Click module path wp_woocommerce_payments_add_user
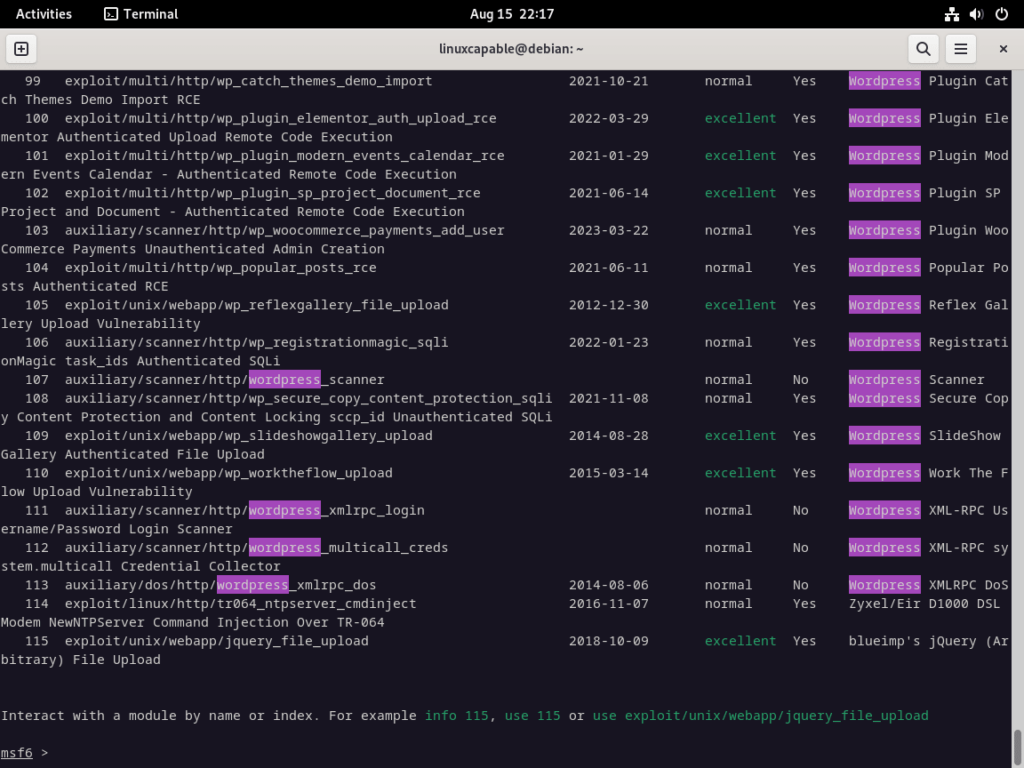Image resolution: width=1024 pixels, height=768 pixels. coord(284,230)
